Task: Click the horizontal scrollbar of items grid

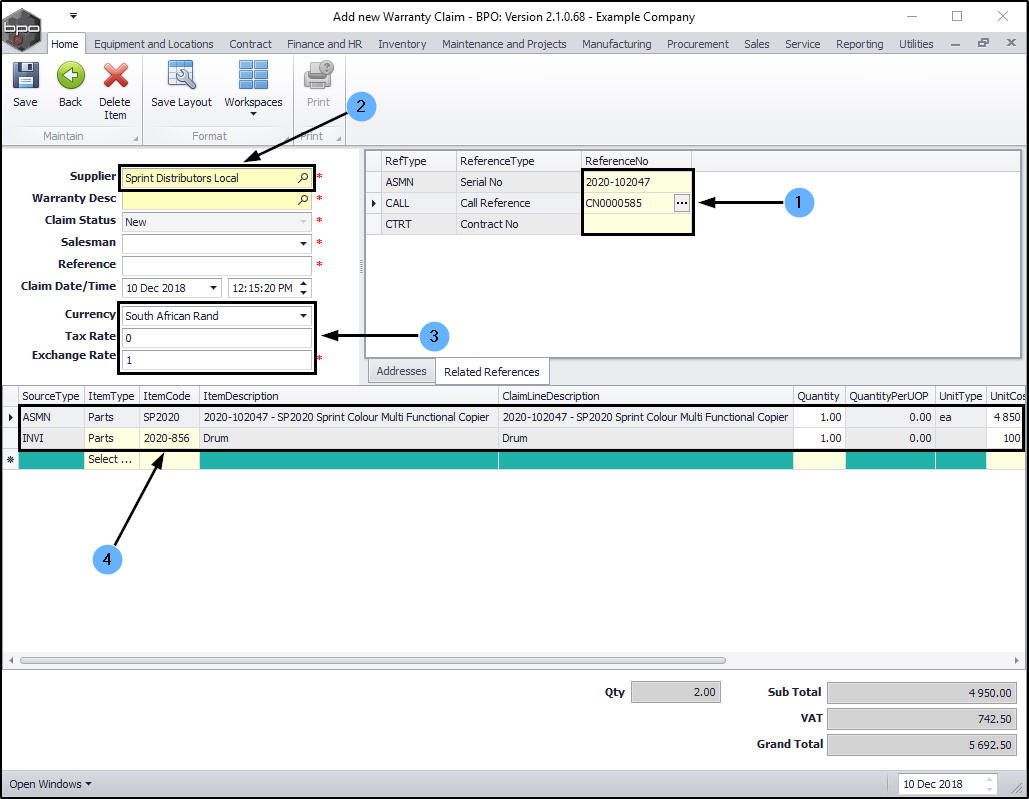Action: tap(372, 660)
